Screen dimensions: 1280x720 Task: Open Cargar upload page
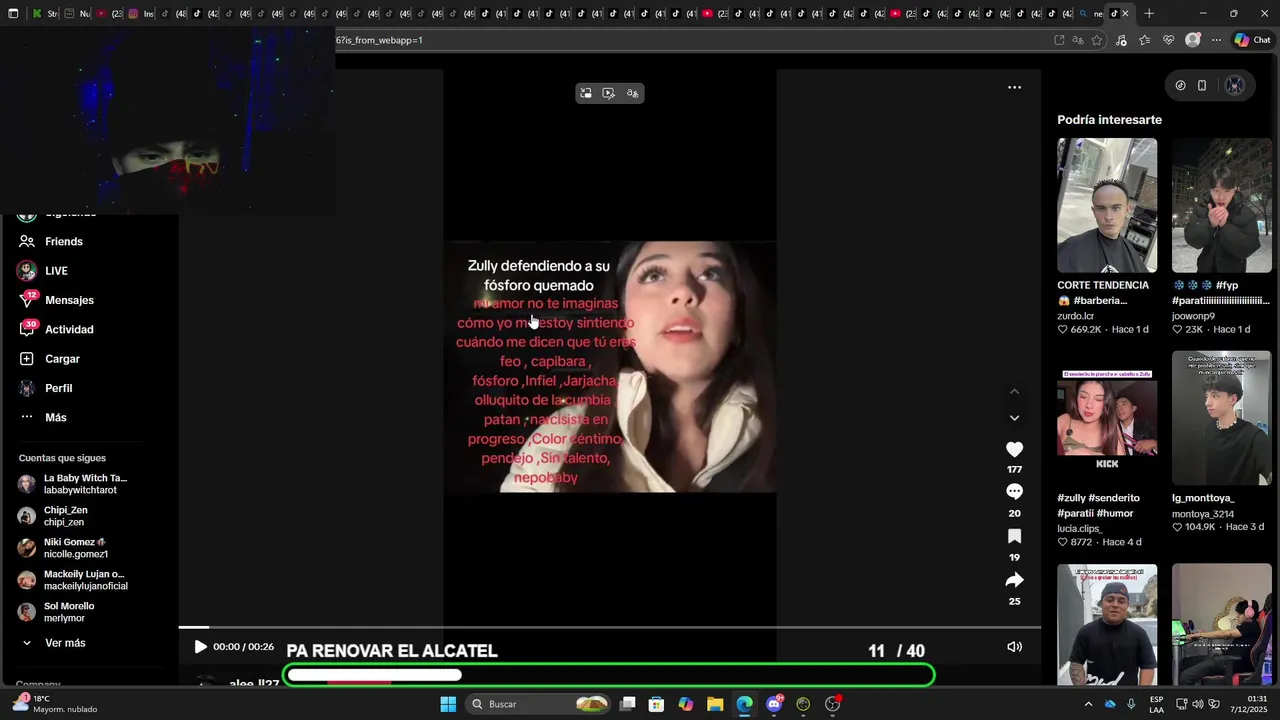pos(62,358)
